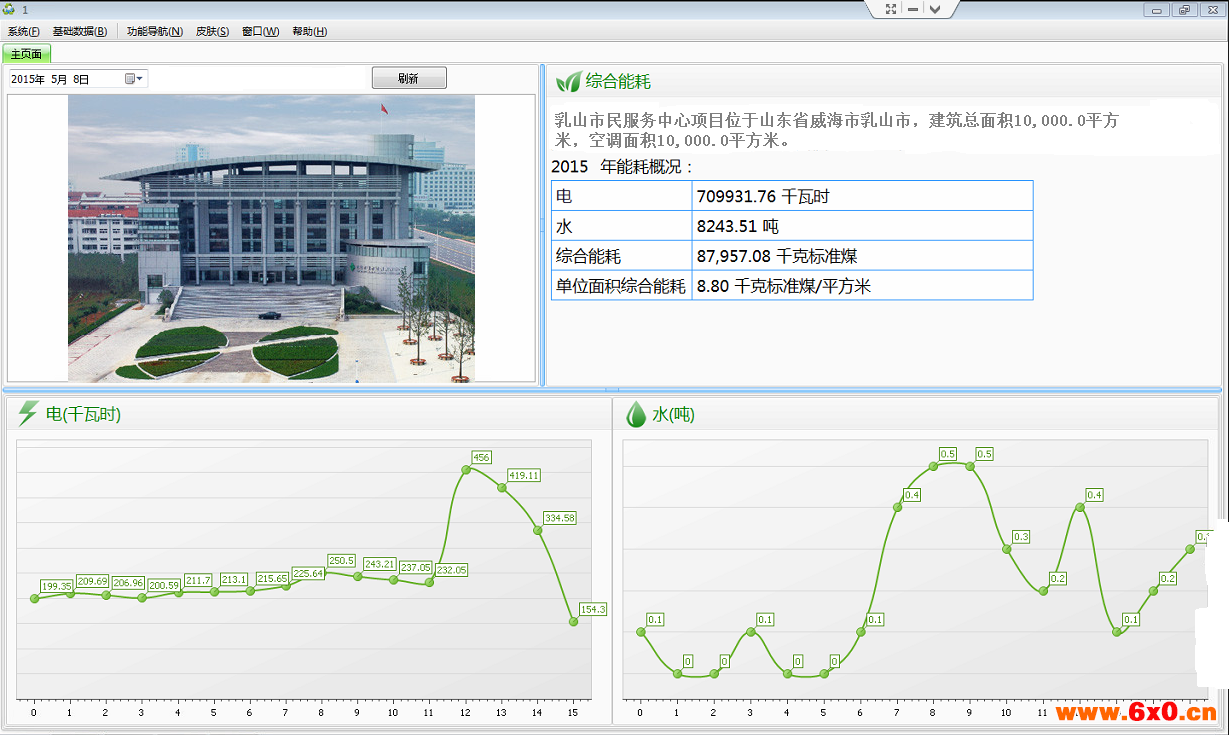Click the 水(吨) chart title
1229x735 pixels.
(673, 414)
